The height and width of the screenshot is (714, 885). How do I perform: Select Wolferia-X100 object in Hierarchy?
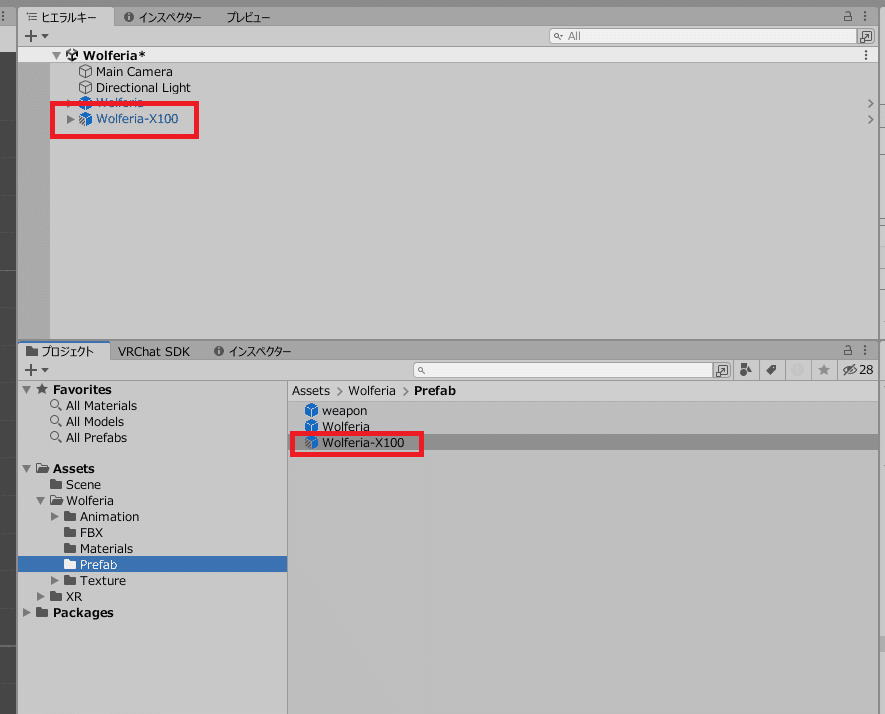pyautogui.click(x=137, y=119)
